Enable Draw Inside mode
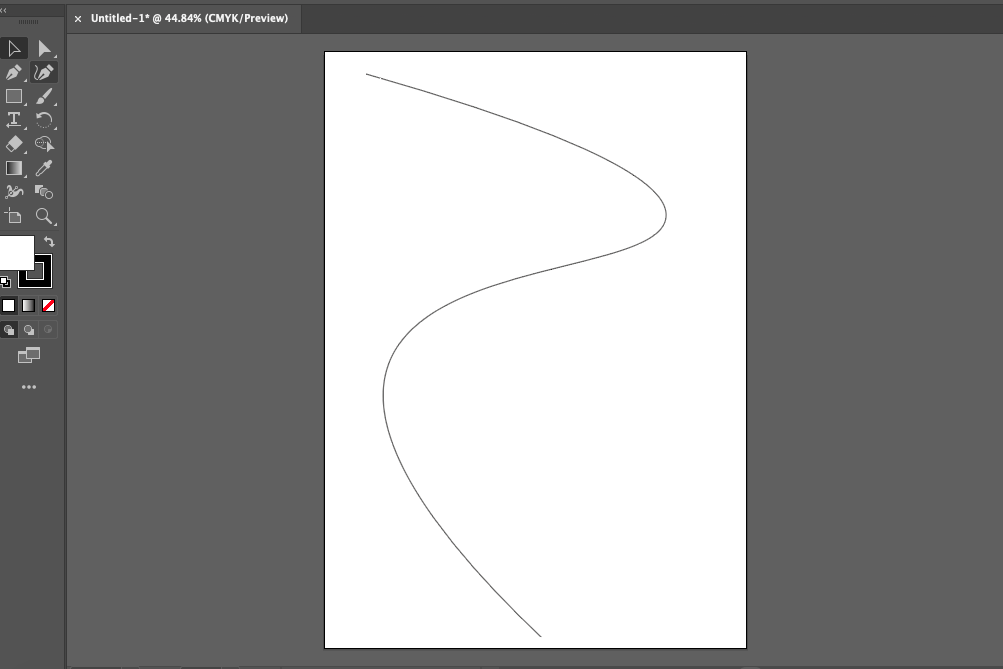Screen dimensions: 1003x669 pos(48,330)
